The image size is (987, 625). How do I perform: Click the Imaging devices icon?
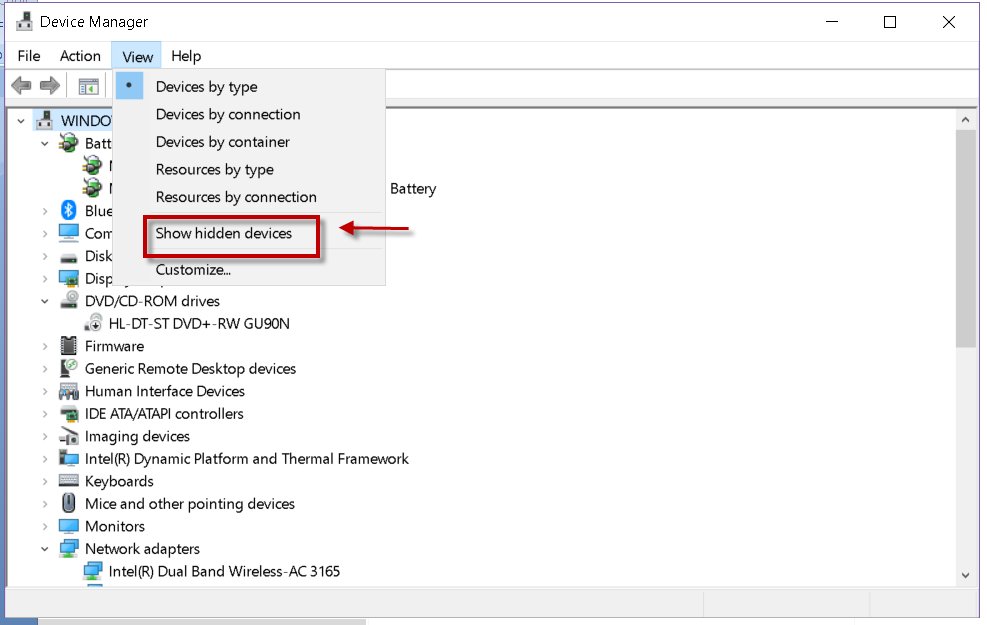click(69, 436)
